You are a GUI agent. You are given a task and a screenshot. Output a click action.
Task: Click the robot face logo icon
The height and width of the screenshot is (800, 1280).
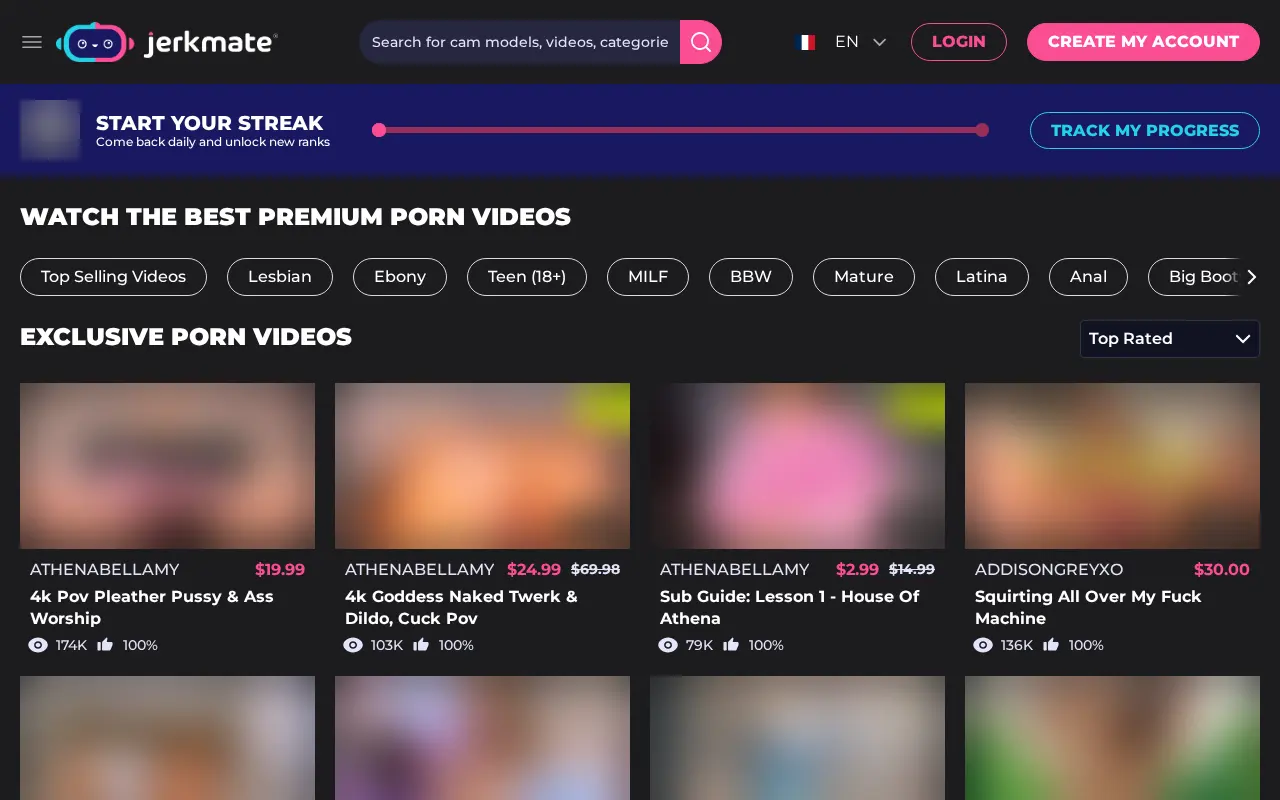point(96,42)
